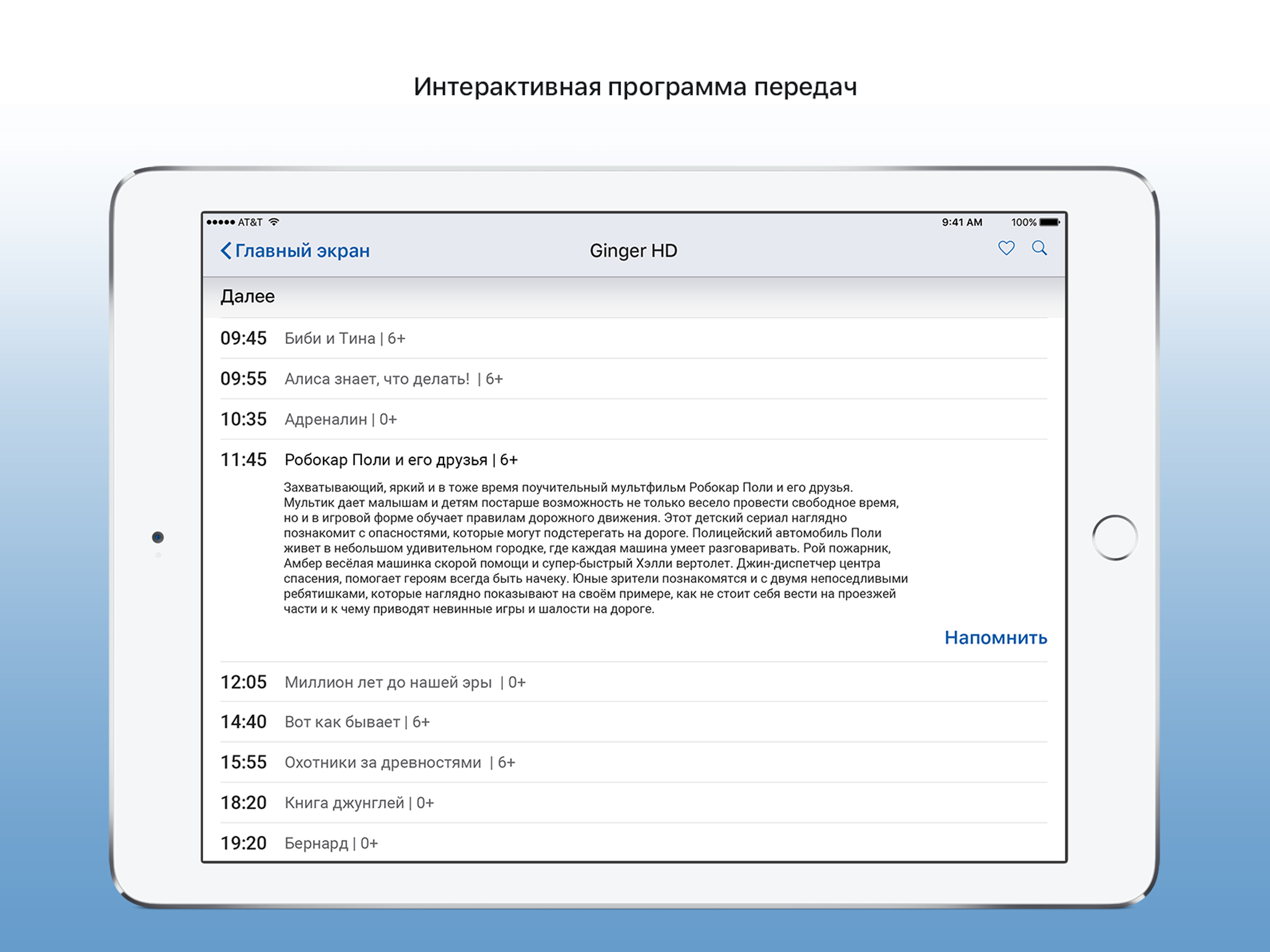The image size is (1270, 952).
Task: Tap the back chevron arrow
Action: point(226,251)
